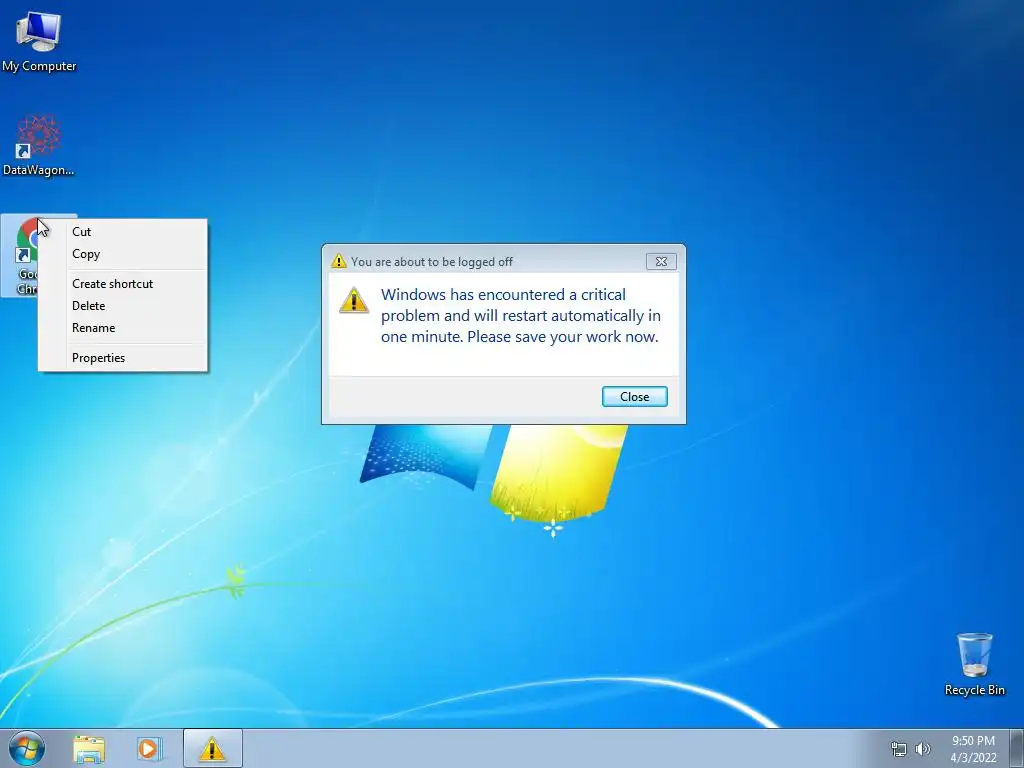Viewport: 1024px width, 768px height.
Task: Click the clock showing 9:50 PM
Action: pyautogui.click(x=973, y=749)
